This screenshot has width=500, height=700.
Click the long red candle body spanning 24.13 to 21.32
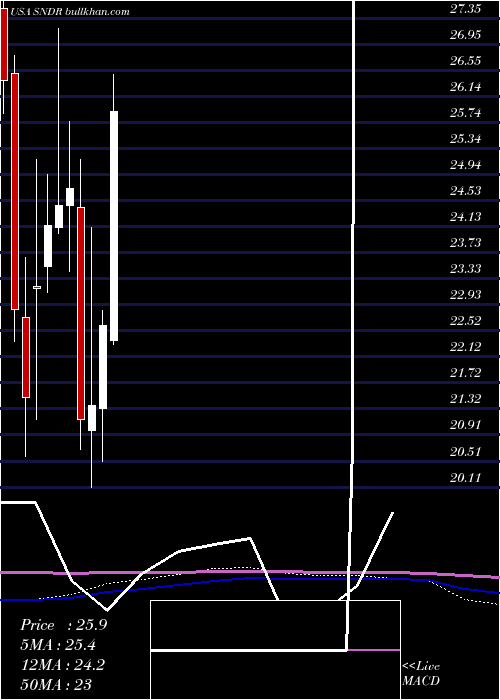[81, 313]
